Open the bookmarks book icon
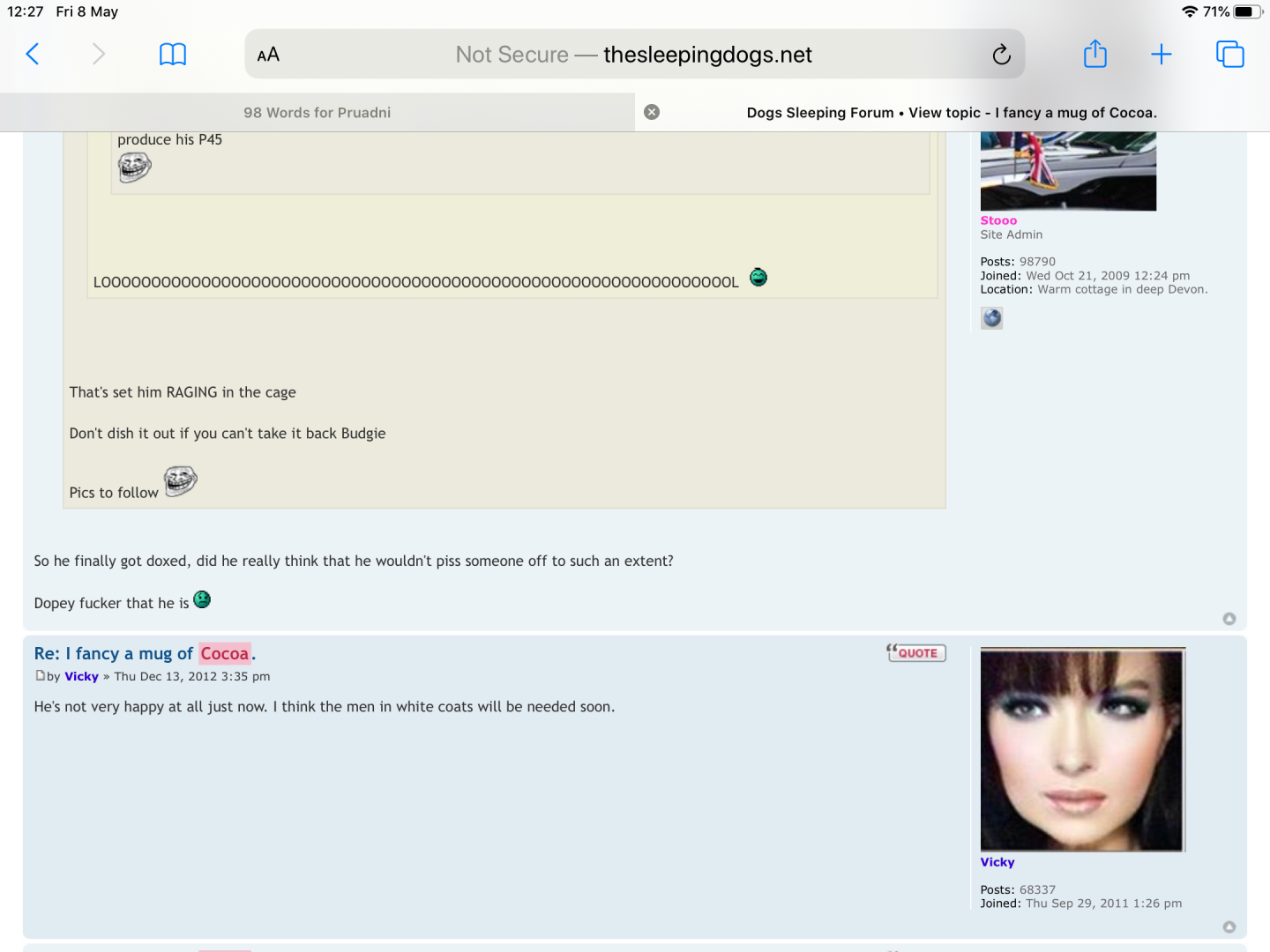Screen dimensions: 1270x952 pyautogui.click(x=172, y=55)
